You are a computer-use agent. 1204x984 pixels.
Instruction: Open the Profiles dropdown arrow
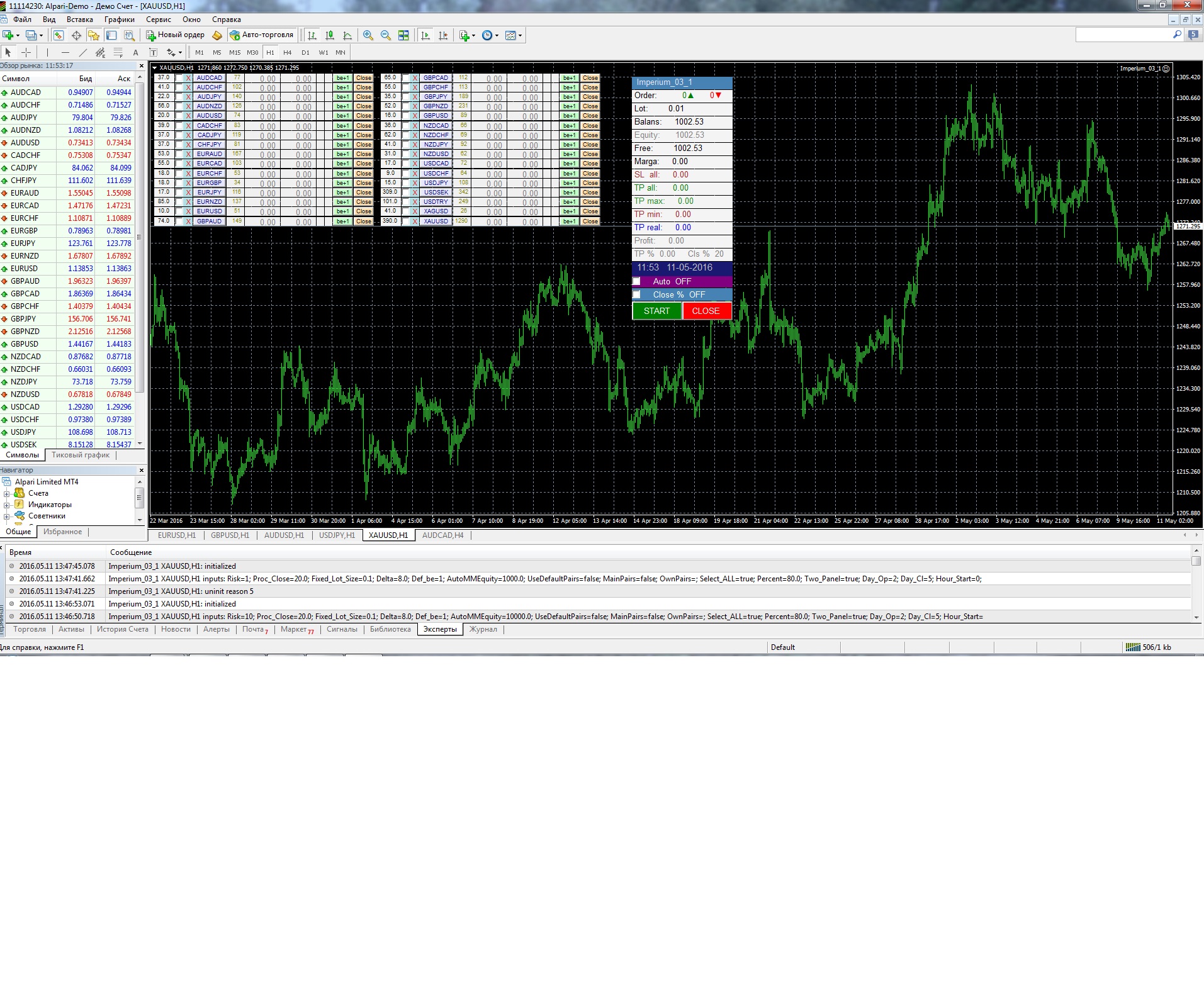[41, 35]
